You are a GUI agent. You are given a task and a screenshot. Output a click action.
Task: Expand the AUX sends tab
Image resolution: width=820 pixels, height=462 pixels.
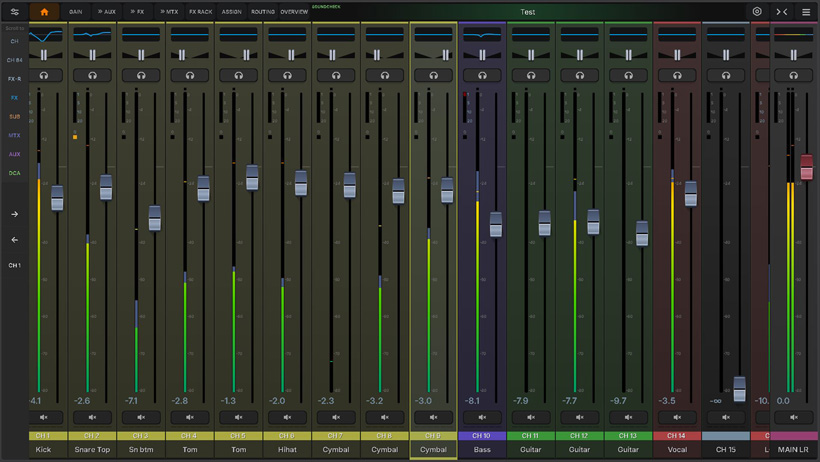[107, 12]
